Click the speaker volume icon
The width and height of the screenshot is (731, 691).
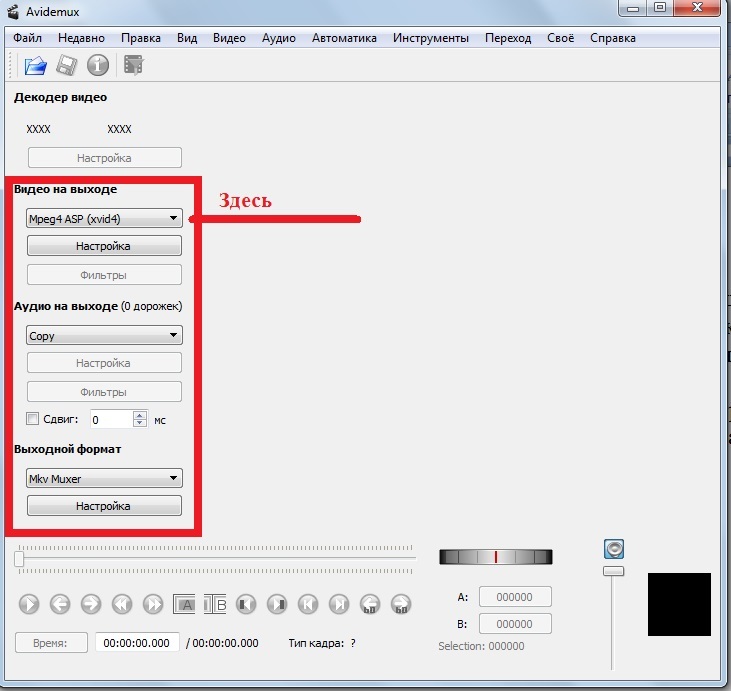[x=614, y=549]
